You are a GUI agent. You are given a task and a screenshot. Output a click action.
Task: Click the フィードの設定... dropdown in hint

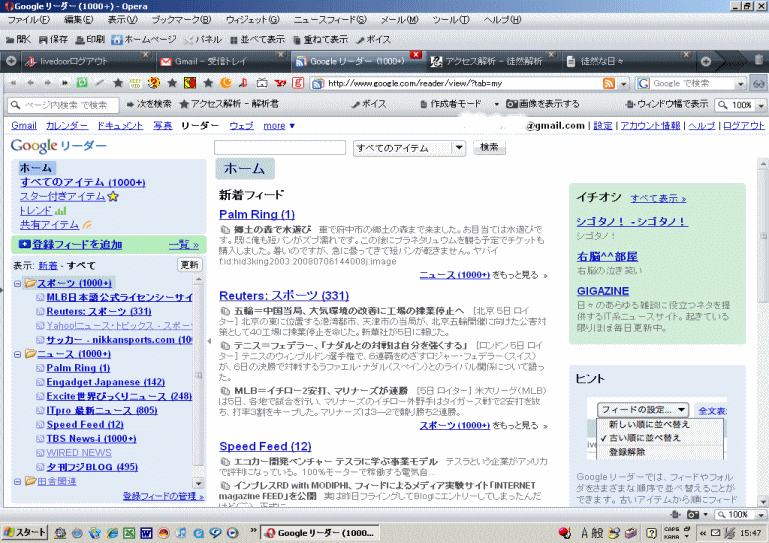coord(643,410)
